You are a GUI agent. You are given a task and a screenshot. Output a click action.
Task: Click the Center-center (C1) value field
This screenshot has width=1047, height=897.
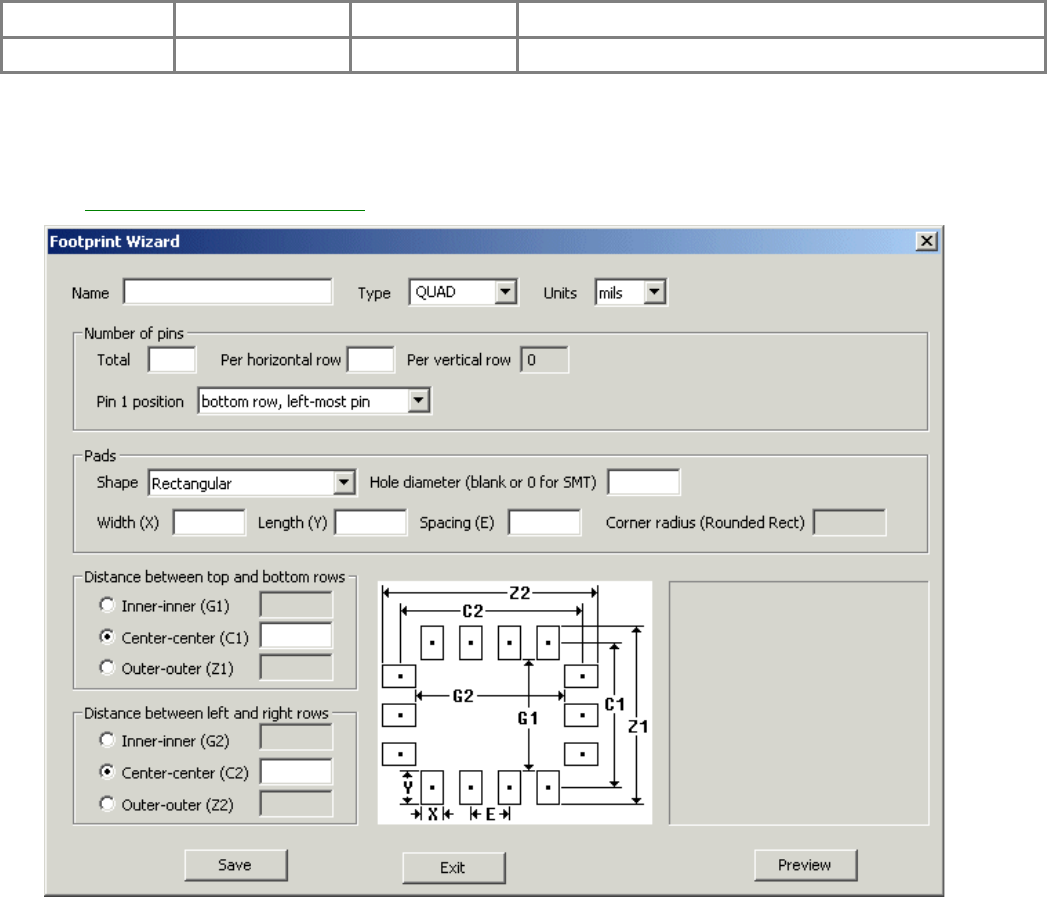point(296,636)
